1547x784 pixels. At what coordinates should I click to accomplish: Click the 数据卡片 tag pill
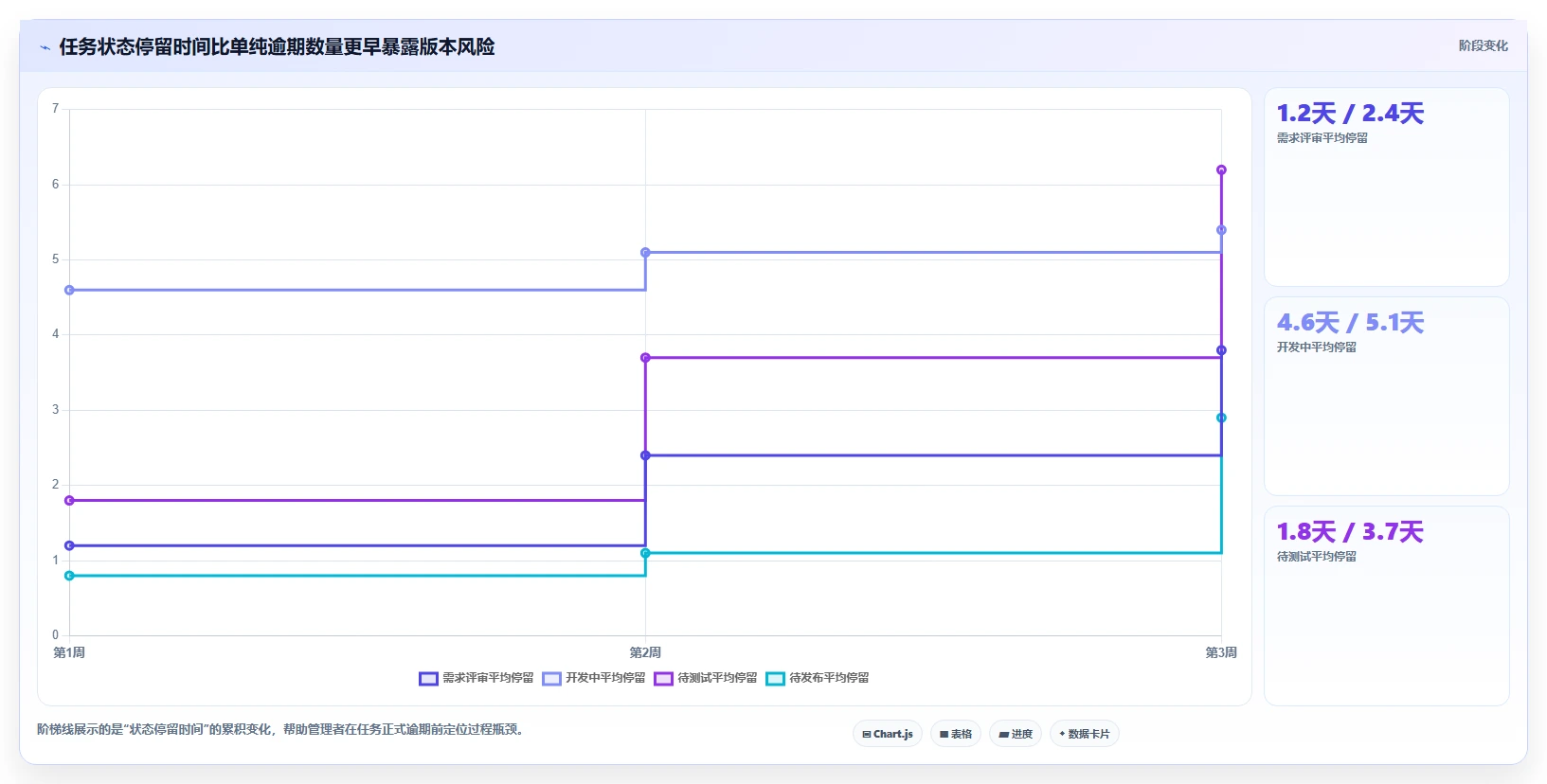[x=1085, y=734]
